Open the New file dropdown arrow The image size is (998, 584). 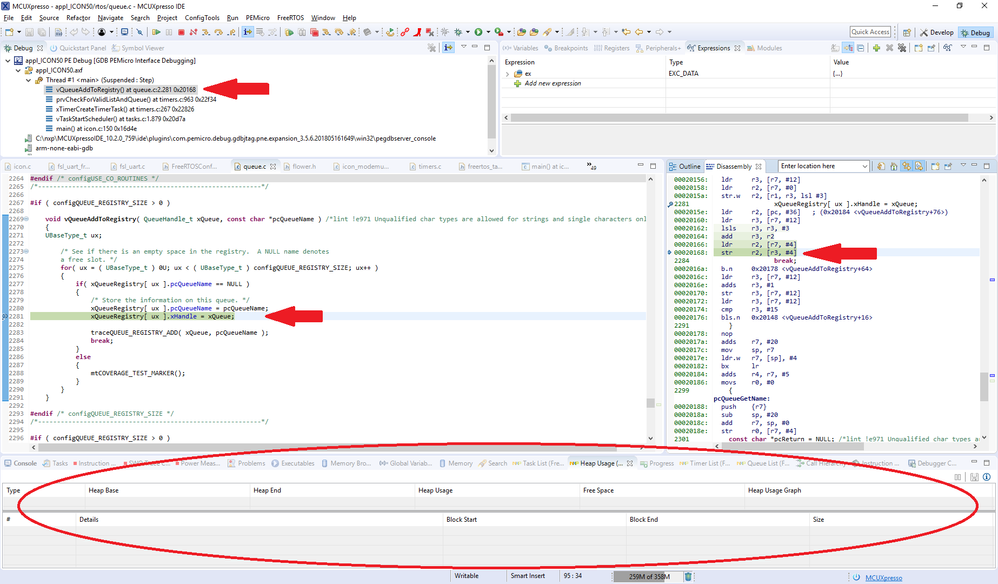click(19, 32)
